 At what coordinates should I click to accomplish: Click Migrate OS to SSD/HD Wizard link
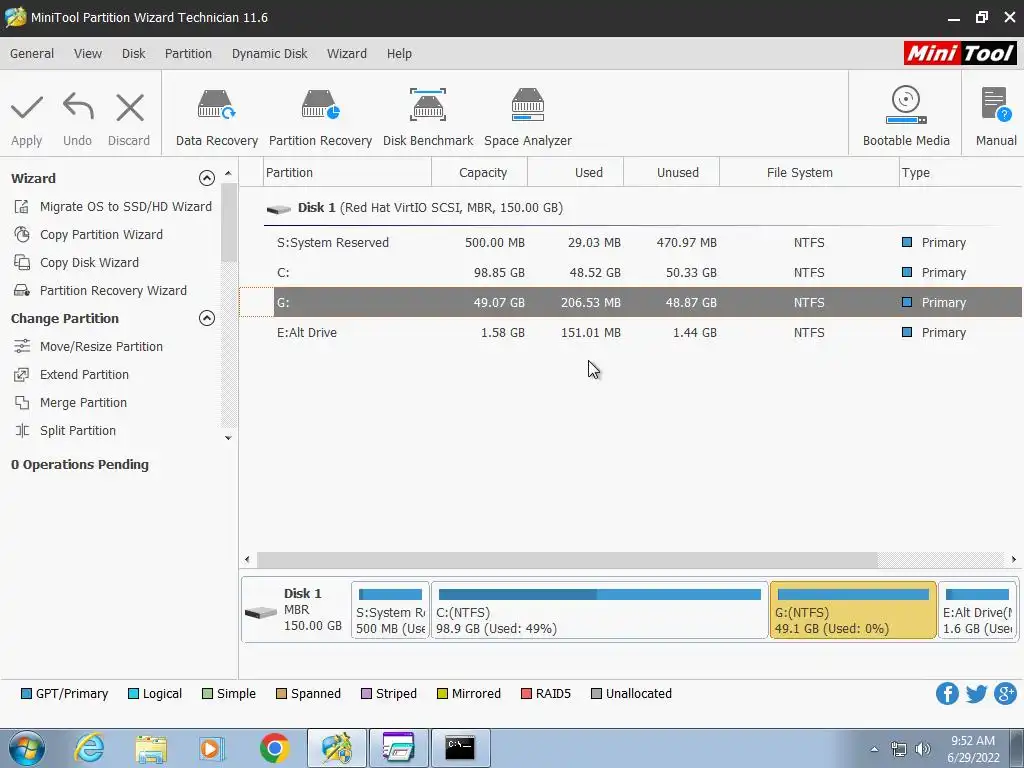point(125,206)
